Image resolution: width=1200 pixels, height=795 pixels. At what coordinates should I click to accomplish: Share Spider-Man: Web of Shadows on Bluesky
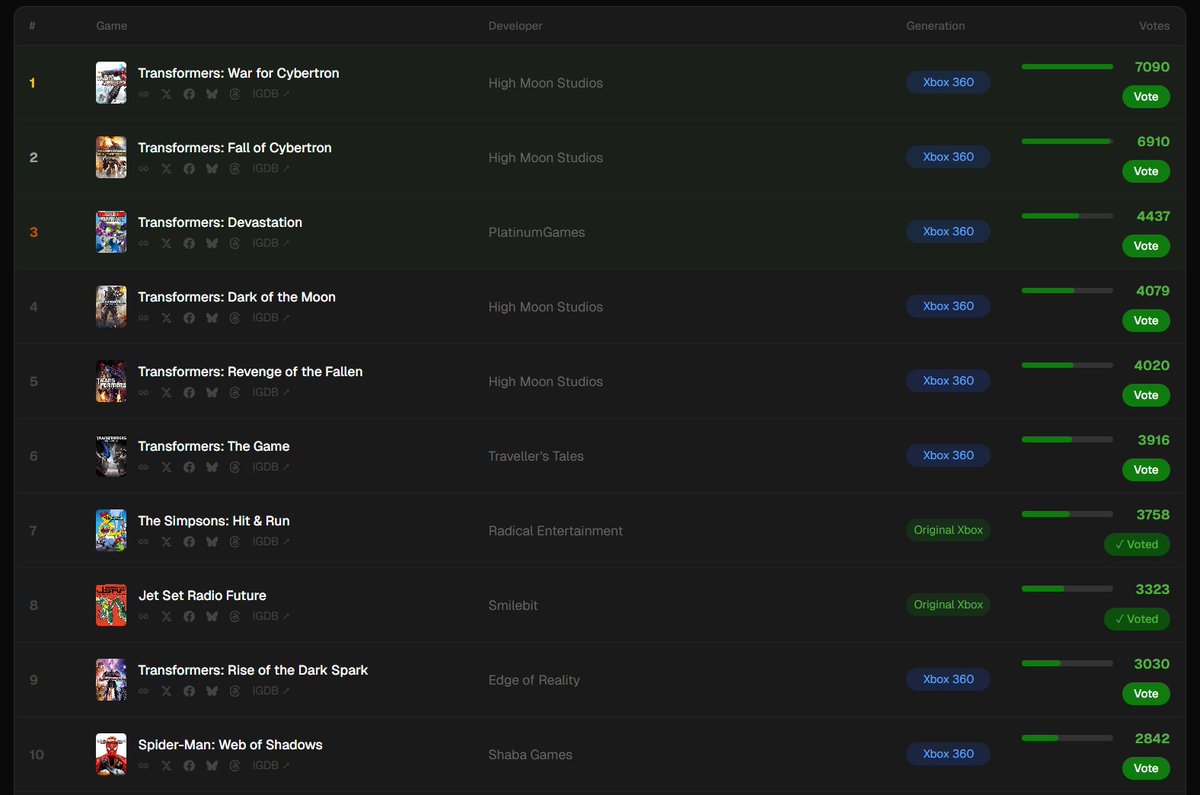212,766
